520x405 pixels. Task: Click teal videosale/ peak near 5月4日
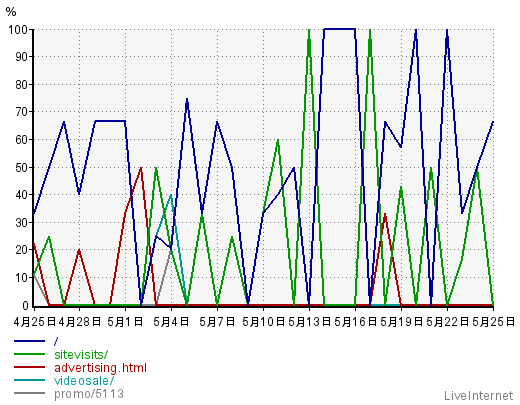click(171, 195)
